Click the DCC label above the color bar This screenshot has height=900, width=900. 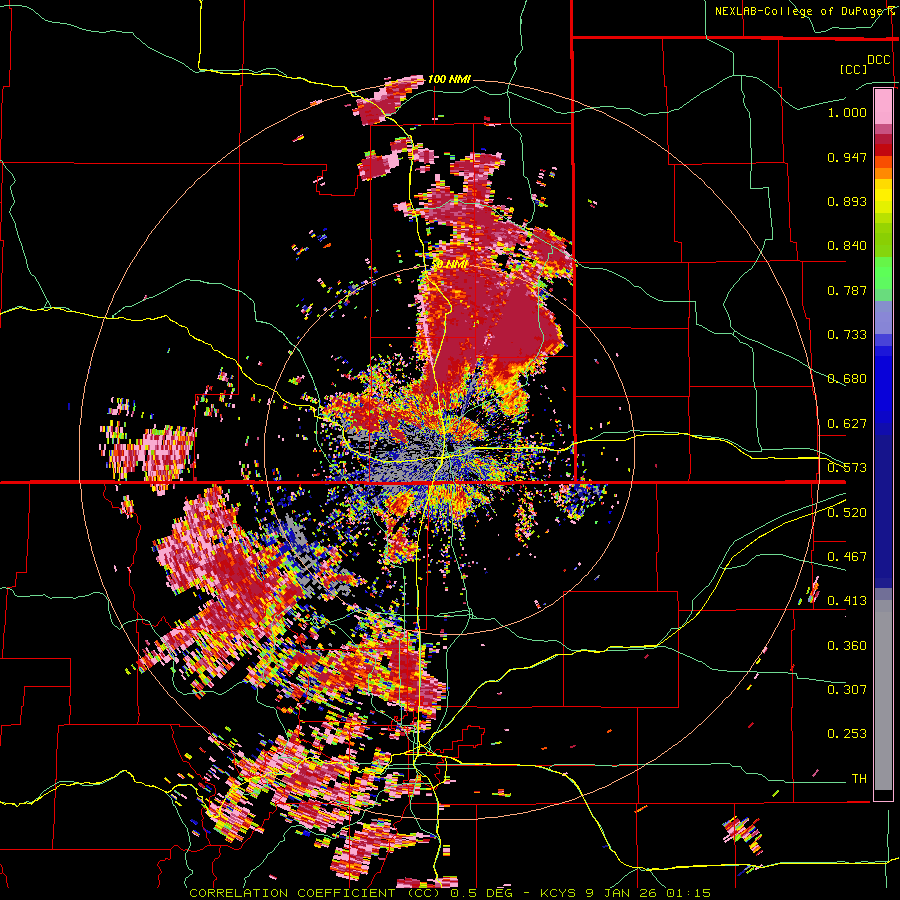[x=878, y=60]
